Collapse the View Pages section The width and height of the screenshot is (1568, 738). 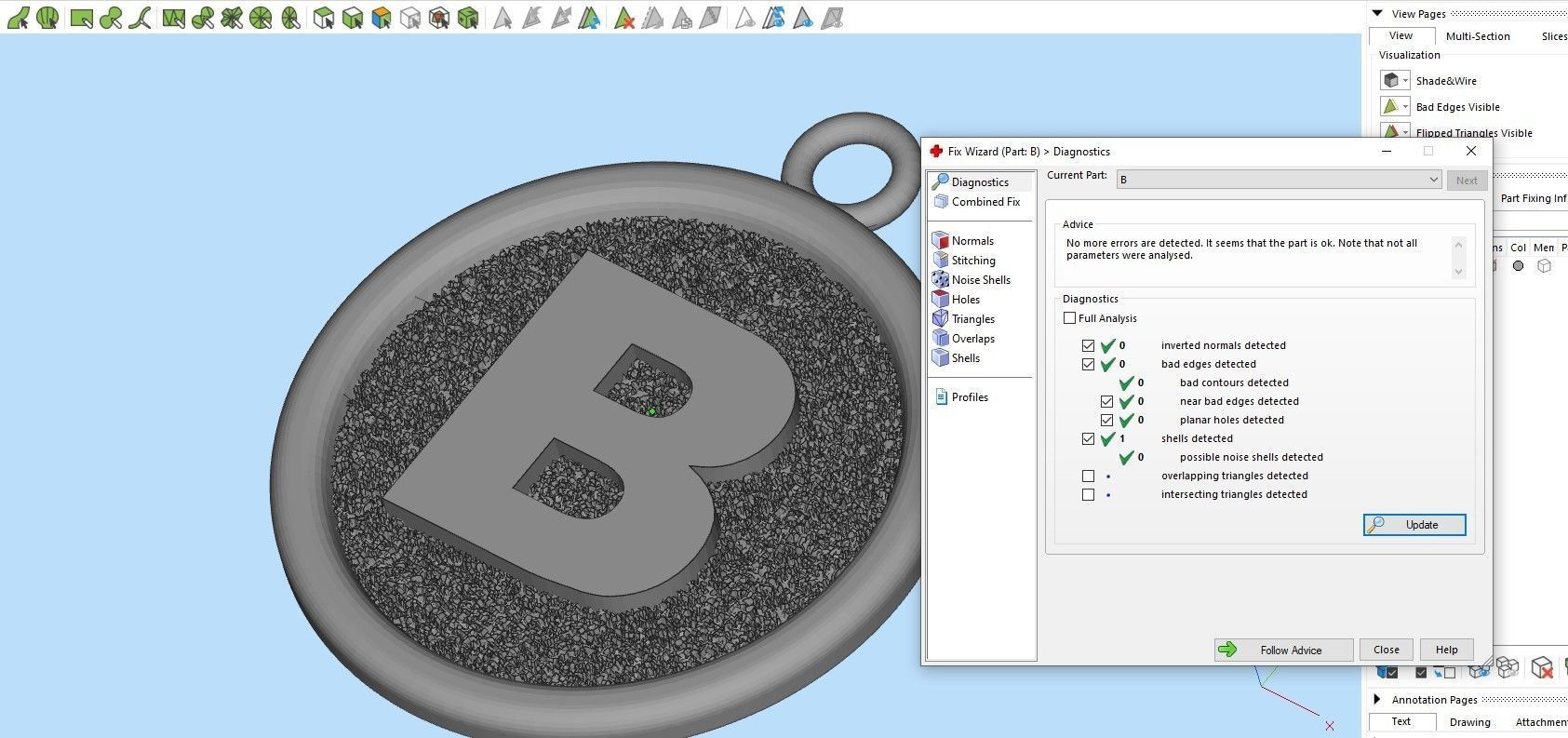[1377, 13]
